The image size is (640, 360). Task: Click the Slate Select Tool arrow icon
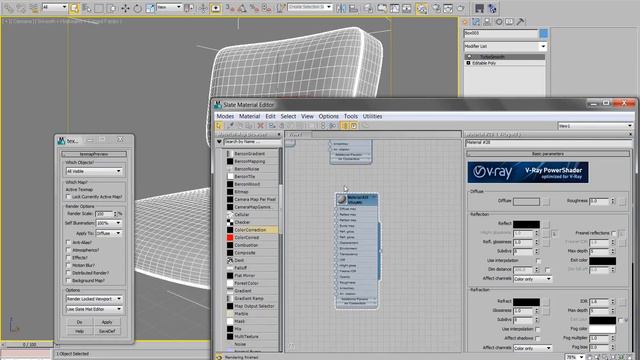[220, 126]
